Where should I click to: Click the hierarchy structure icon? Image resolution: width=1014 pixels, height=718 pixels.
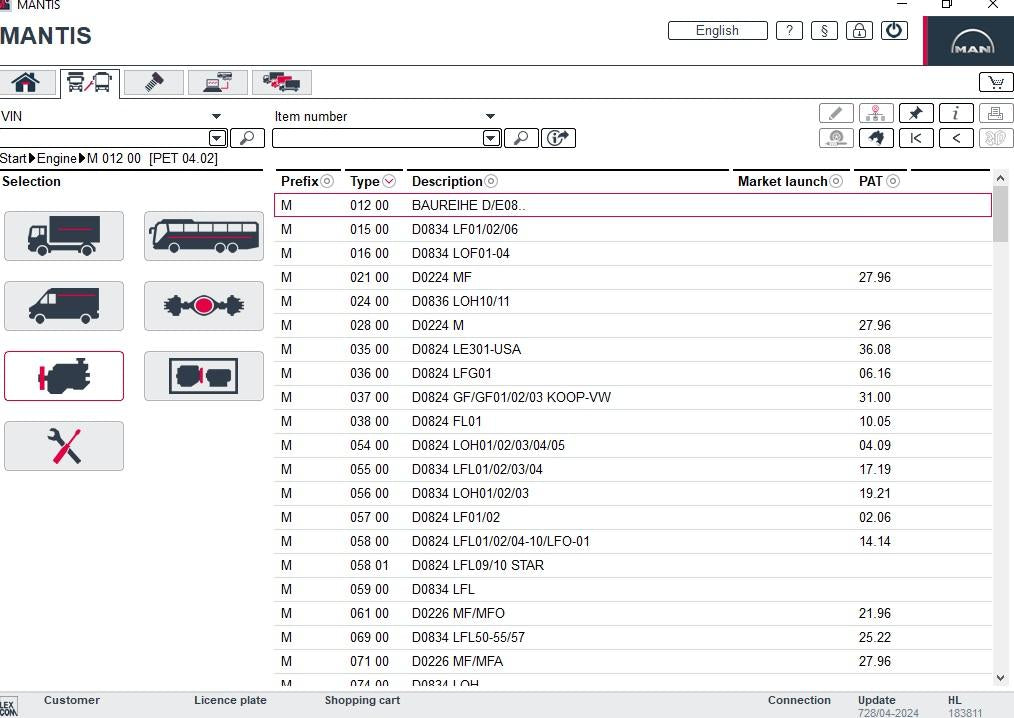pyautogui.click(x=876, y=113)
